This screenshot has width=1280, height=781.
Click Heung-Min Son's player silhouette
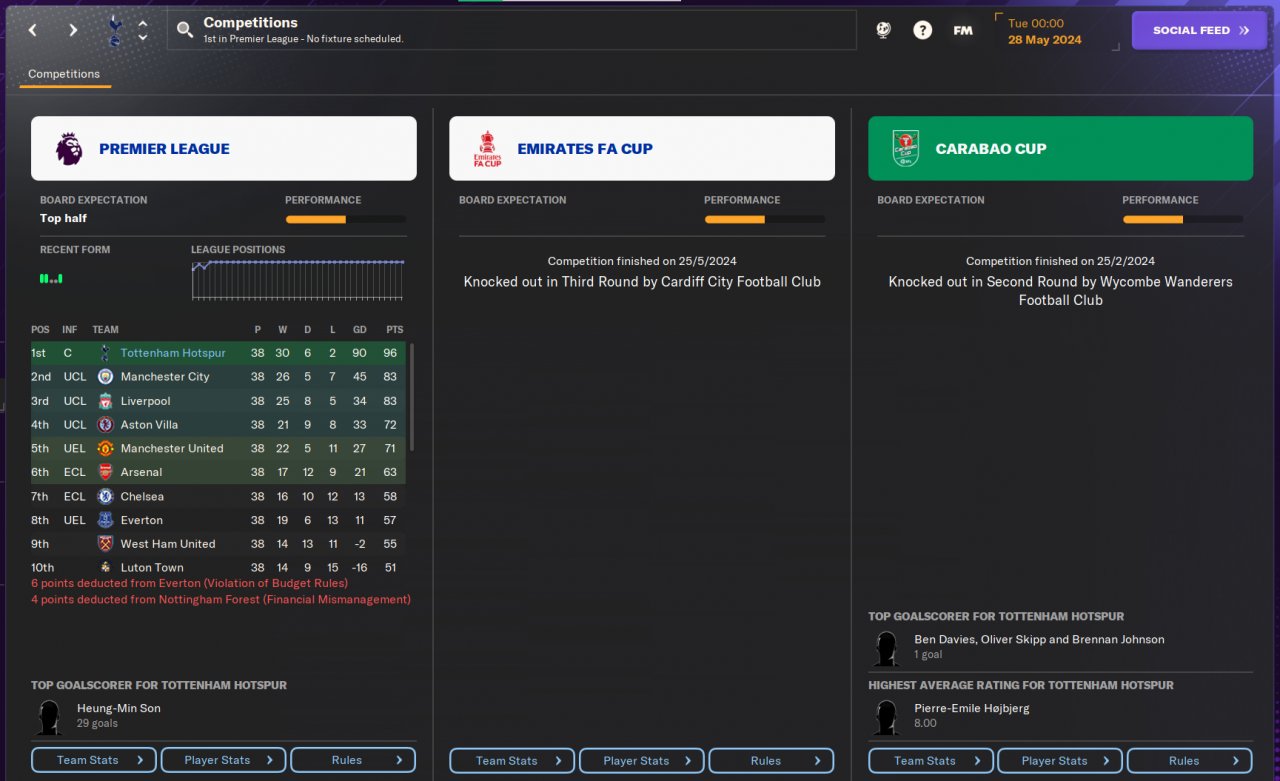coord(48,717)
